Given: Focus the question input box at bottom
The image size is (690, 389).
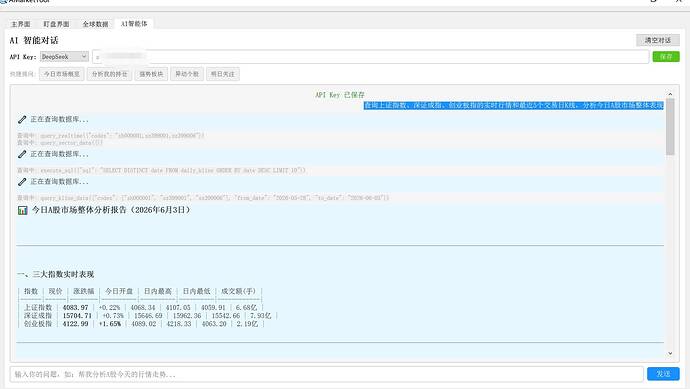Looking at the screenshot, I should tap(327, 374).
